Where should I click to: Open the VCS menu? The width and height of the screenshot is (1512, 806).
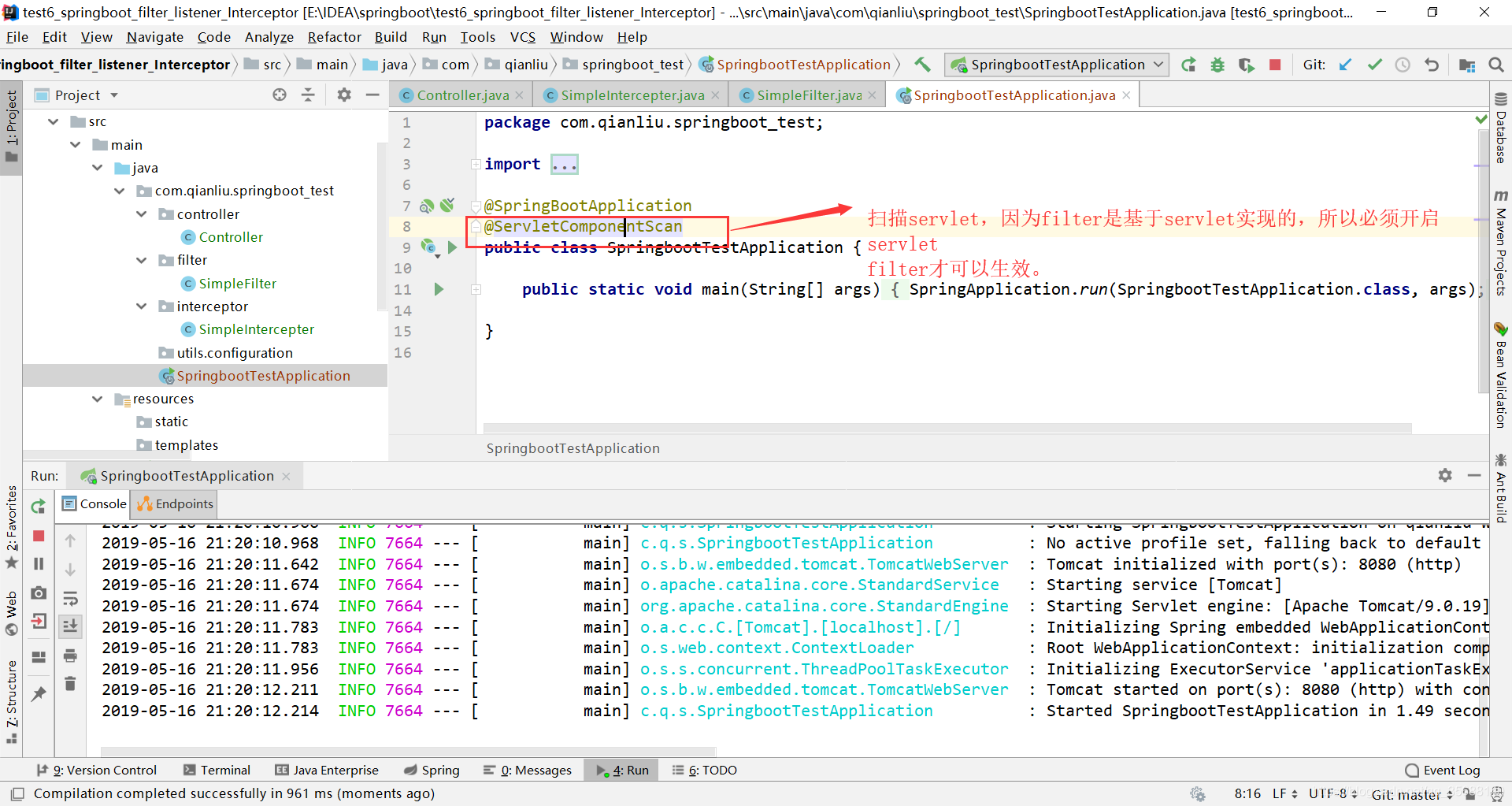[522, 37]
